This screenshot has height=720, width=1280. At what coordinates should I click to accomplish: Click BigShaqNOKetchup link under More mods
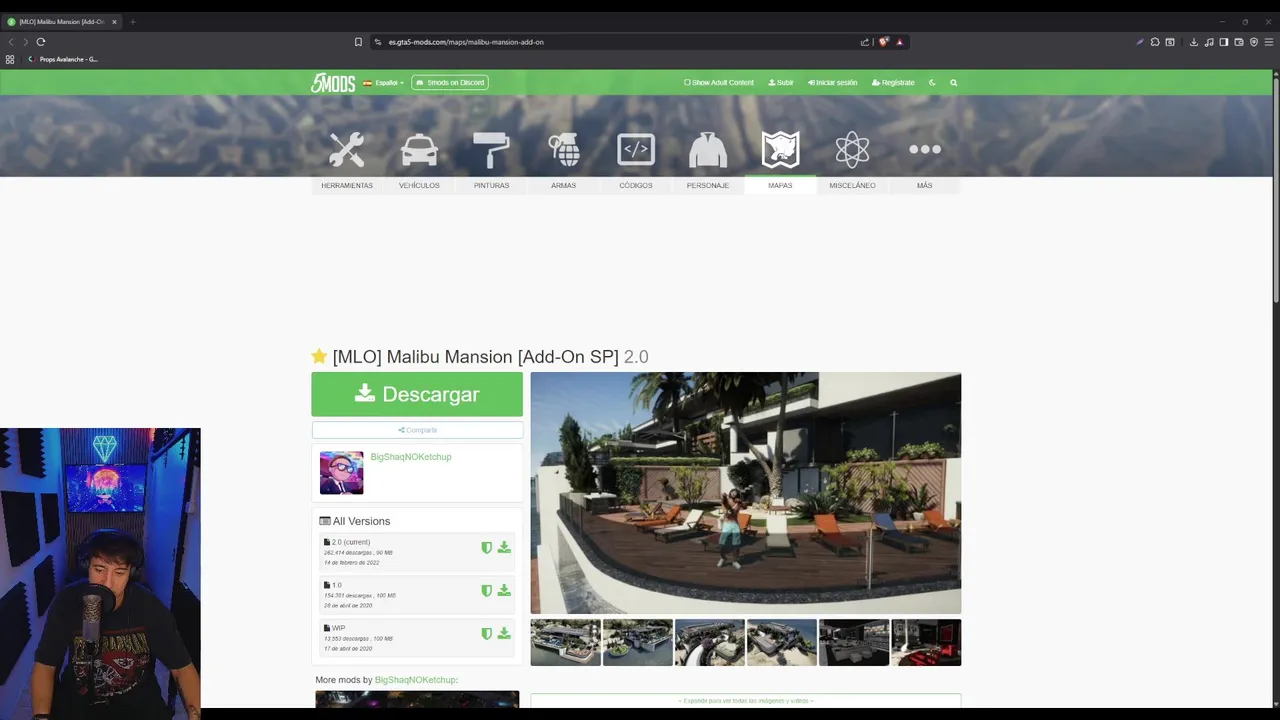point(415,680)
